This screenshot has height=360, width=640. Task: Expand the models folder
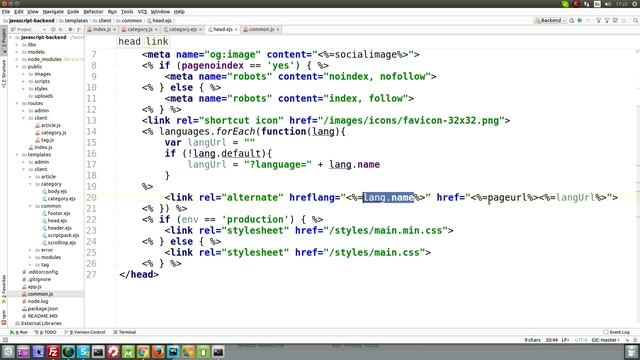click(17, 52)
